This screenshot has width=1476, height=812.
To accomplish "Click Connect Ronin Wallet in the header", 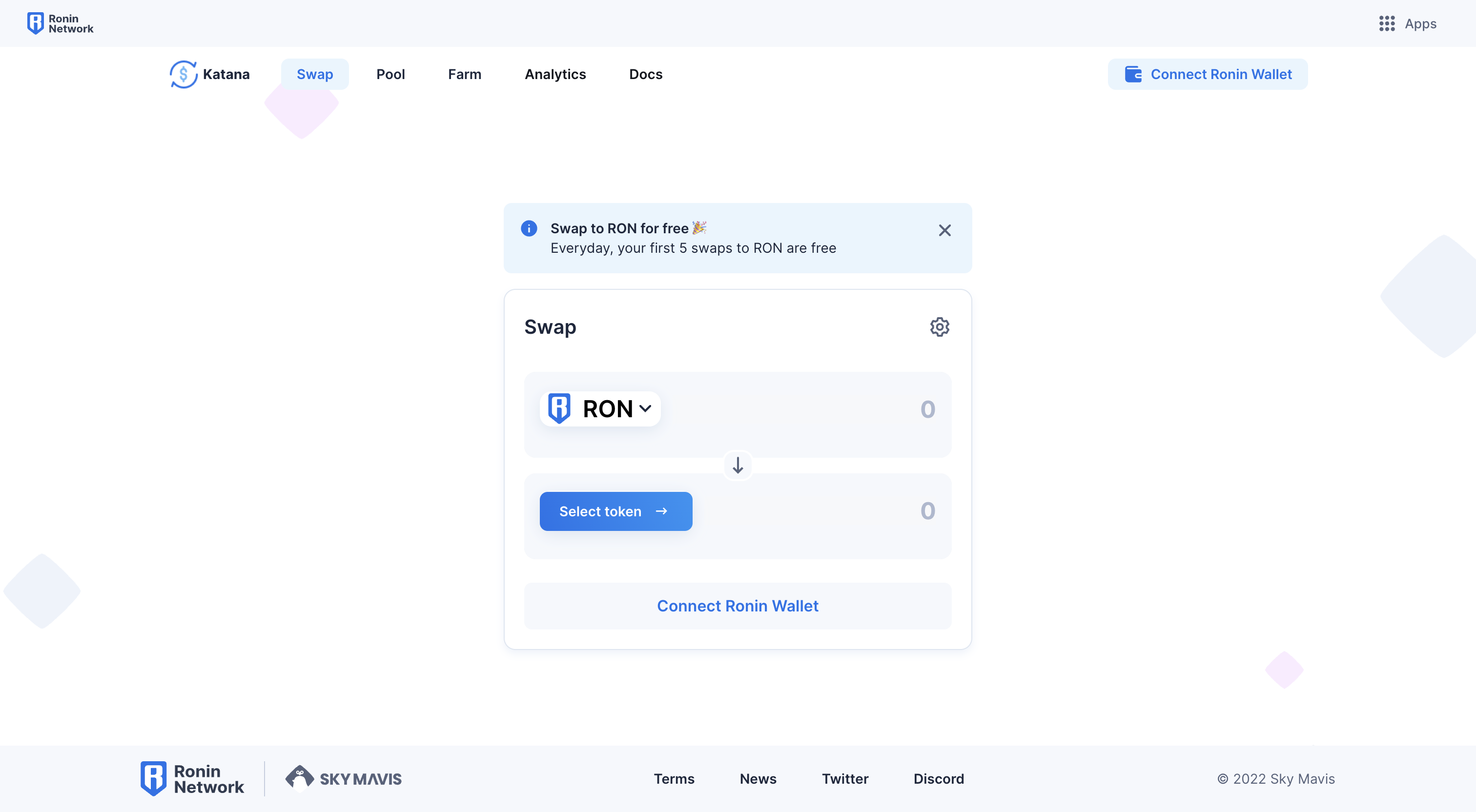I will click(x=1207, y=74).
